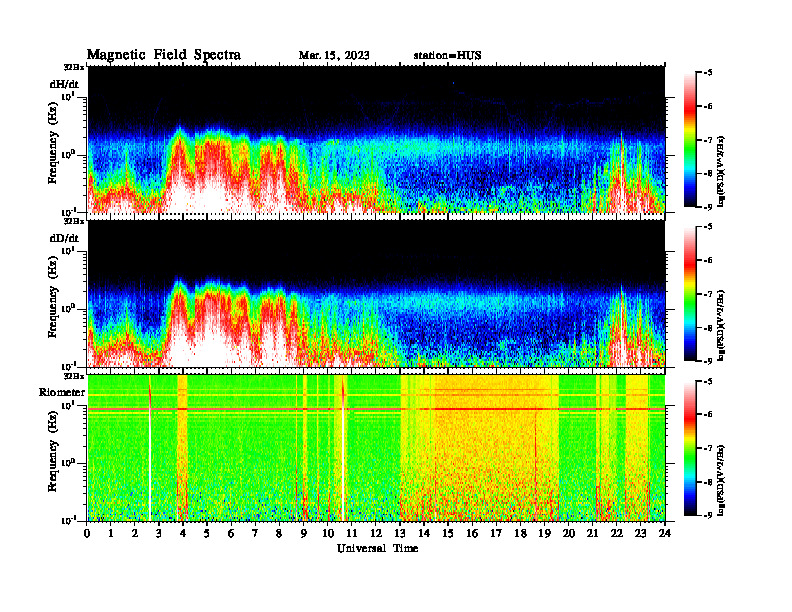Click hour "19" on the Universal Time axis
Image resolution: width=792 pixels, height=612 pixels.
click(544, 534)
